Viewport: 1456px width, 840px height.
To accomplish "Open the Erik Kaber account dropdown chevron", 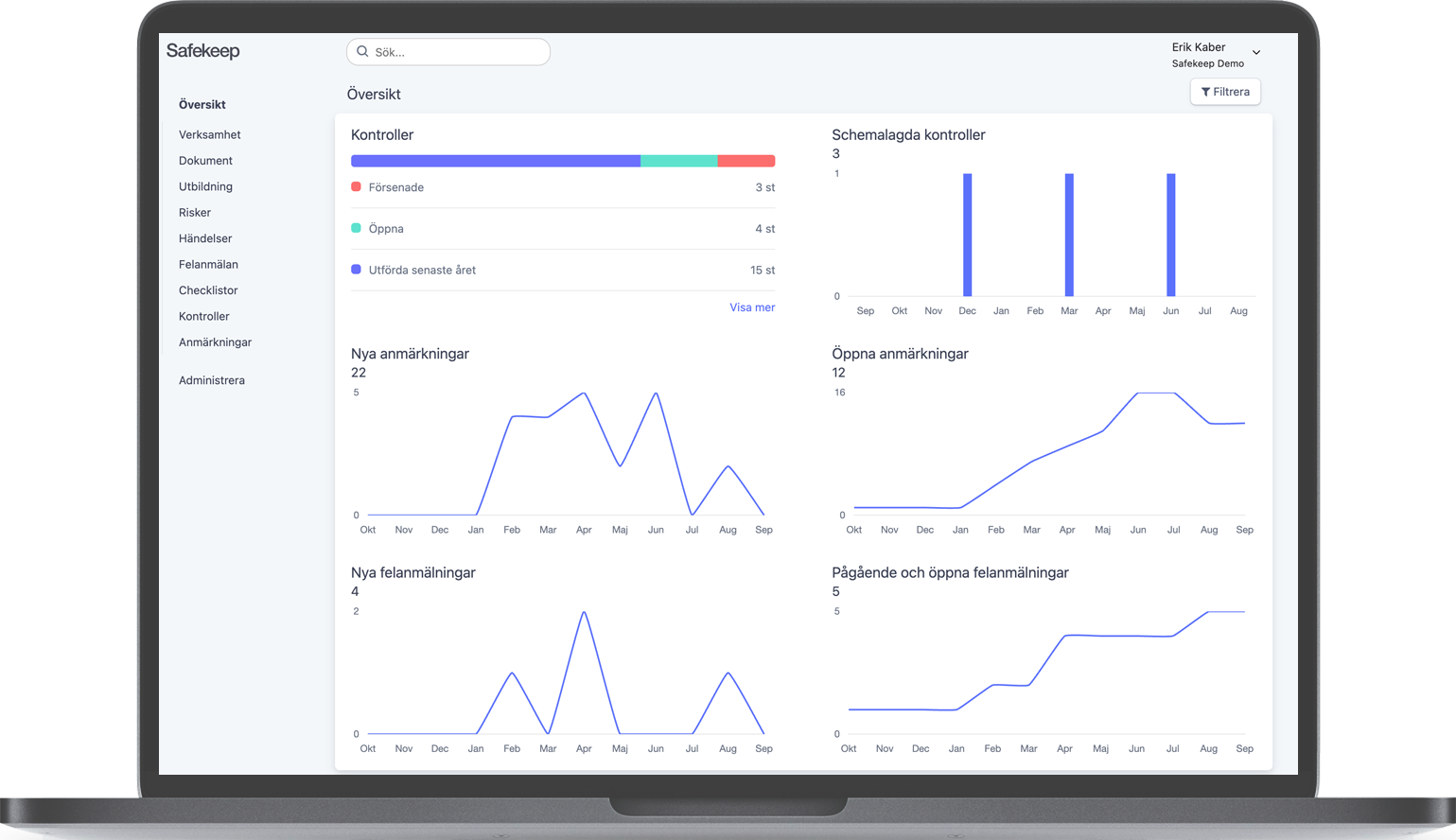I will [x=1256, y=53].
